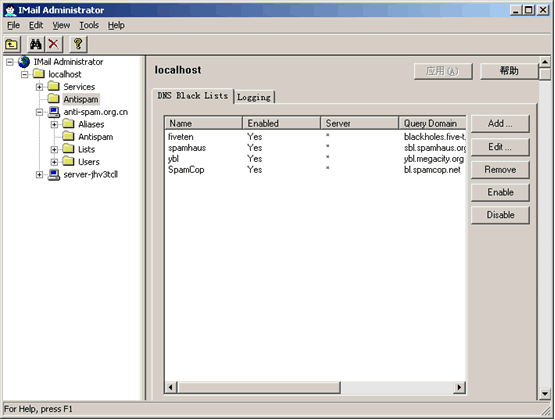Collapse the anti-spam.org.cn tree node
This screenshot has height=420, width=555.
(x=39, y=112)
